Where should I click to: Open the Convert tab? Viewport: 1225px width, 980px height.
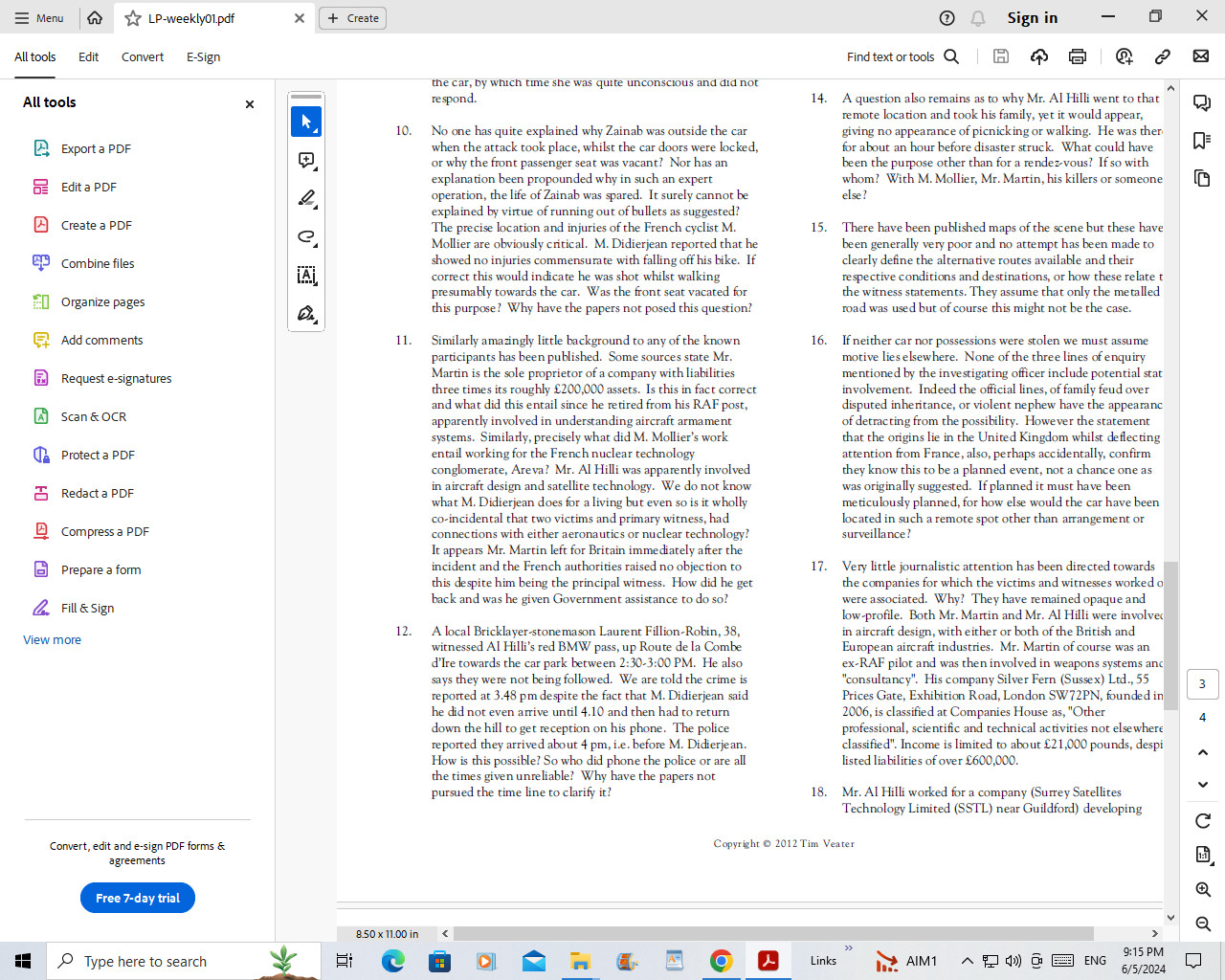click(143, 57)
